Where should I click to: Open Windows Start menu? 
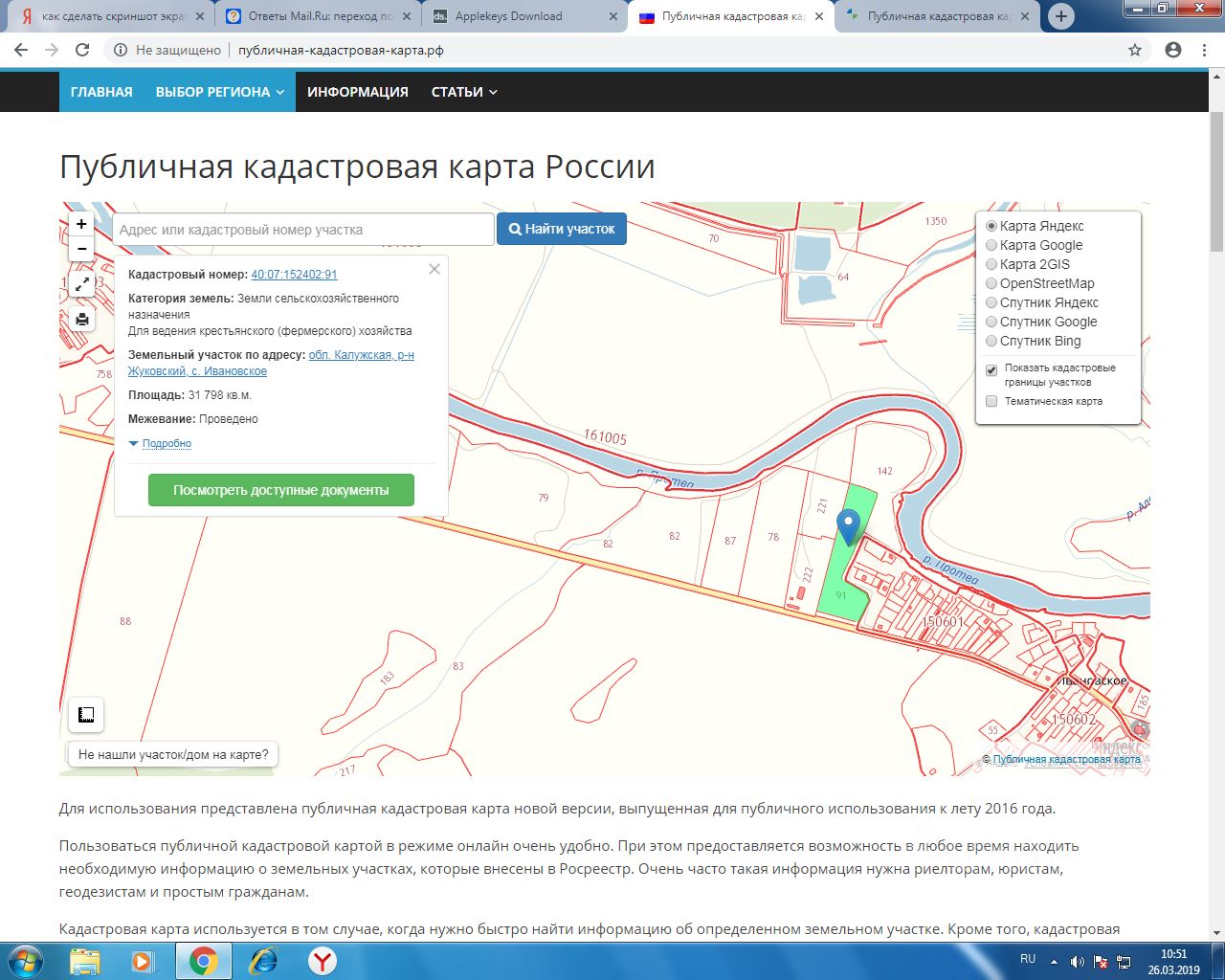[x=26, y=961]
